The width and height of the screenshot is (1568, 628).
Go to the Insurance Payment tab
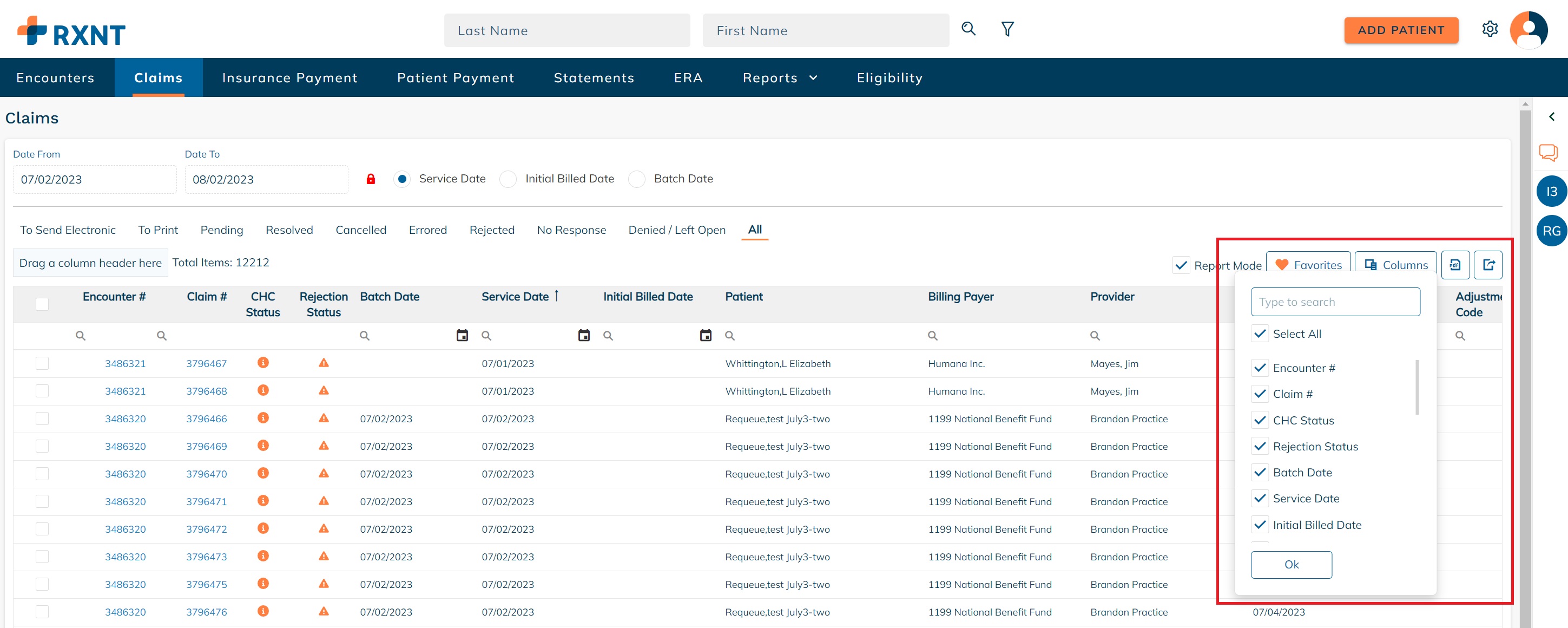coord(290,78)
